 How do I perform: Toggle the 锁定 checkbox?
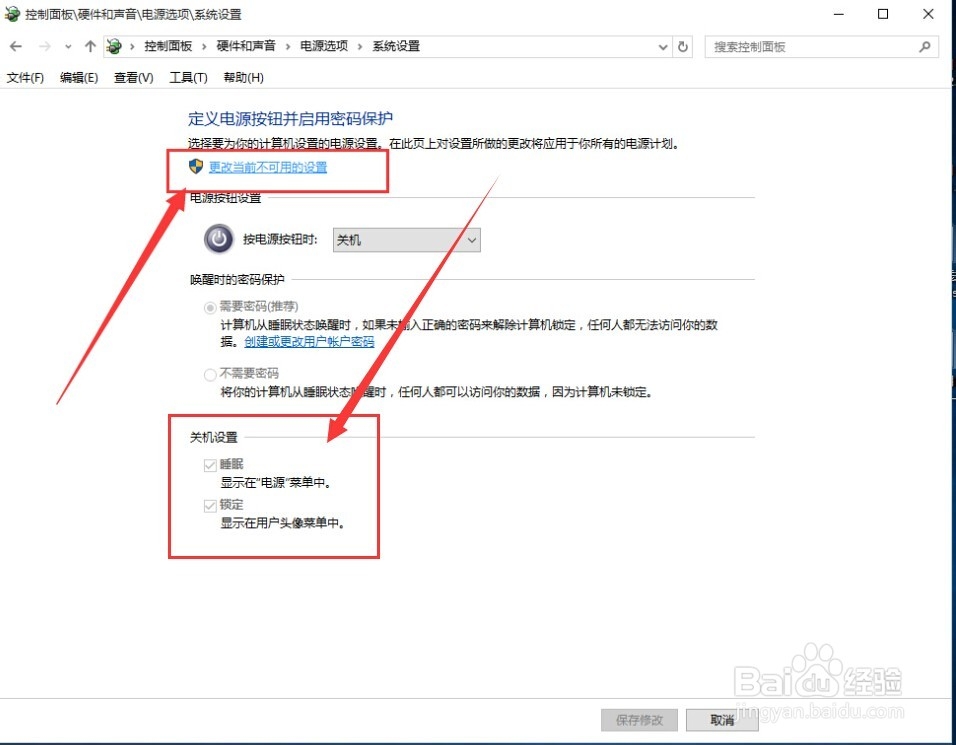210,505
